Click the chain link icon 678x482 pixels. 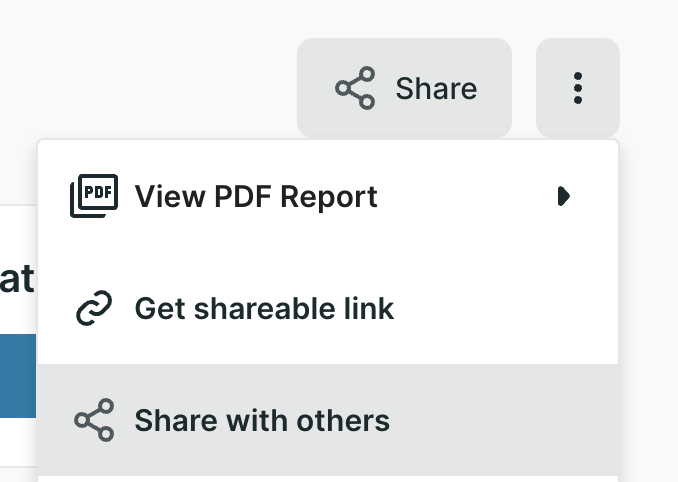(94, 309)
